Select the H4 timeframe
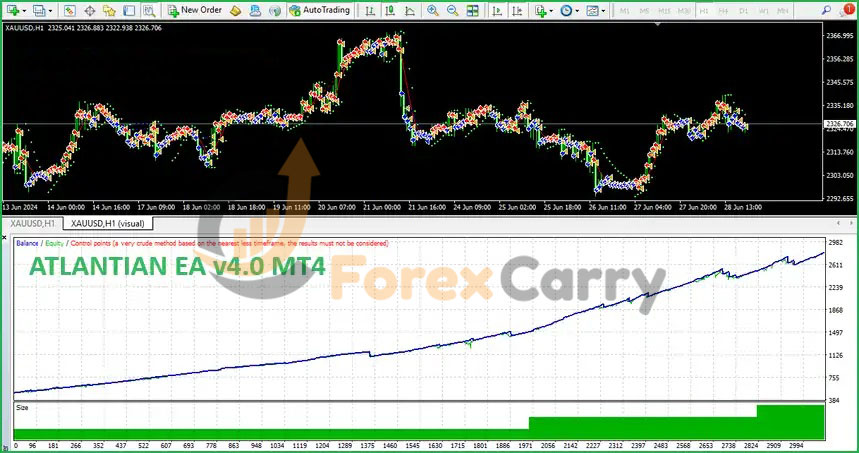The width and height of the screenshot is (859, 453). [x=723, y=10]
